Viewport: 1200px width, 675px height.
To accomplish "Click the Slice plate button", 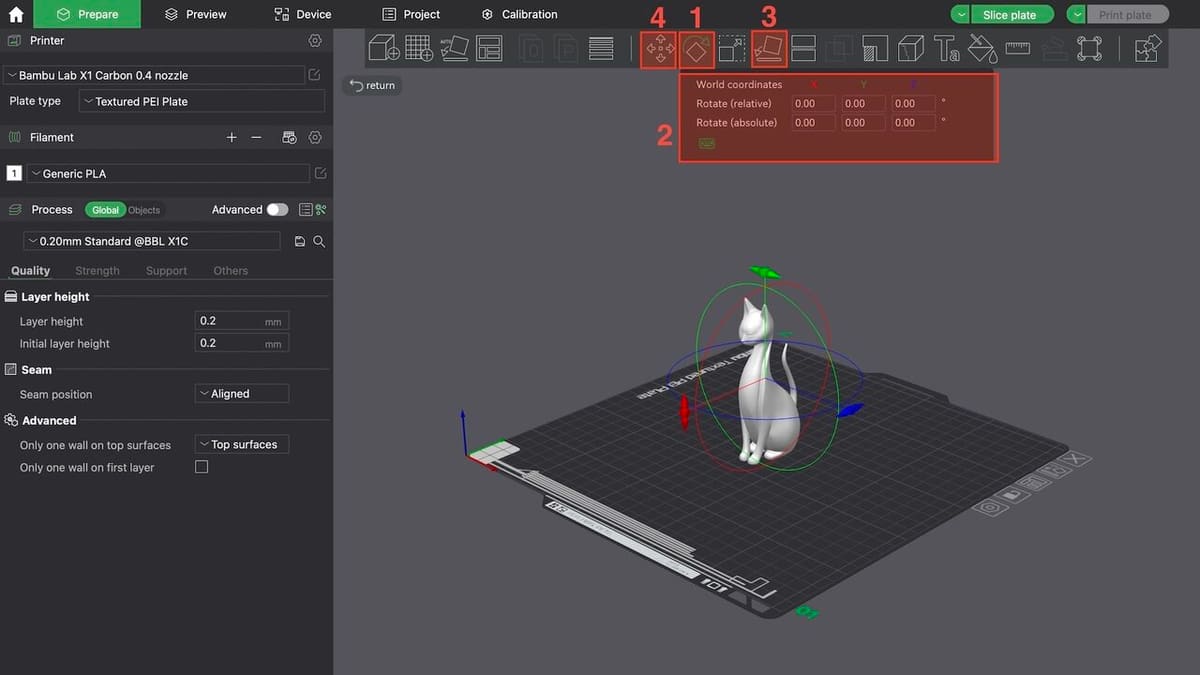I will [x=1009, y=15].
